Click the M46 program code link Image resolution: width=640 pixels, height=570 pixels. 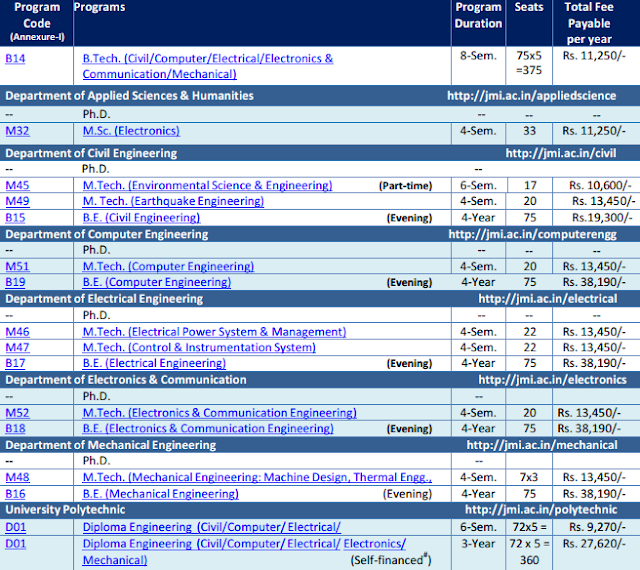pos(17,332)
